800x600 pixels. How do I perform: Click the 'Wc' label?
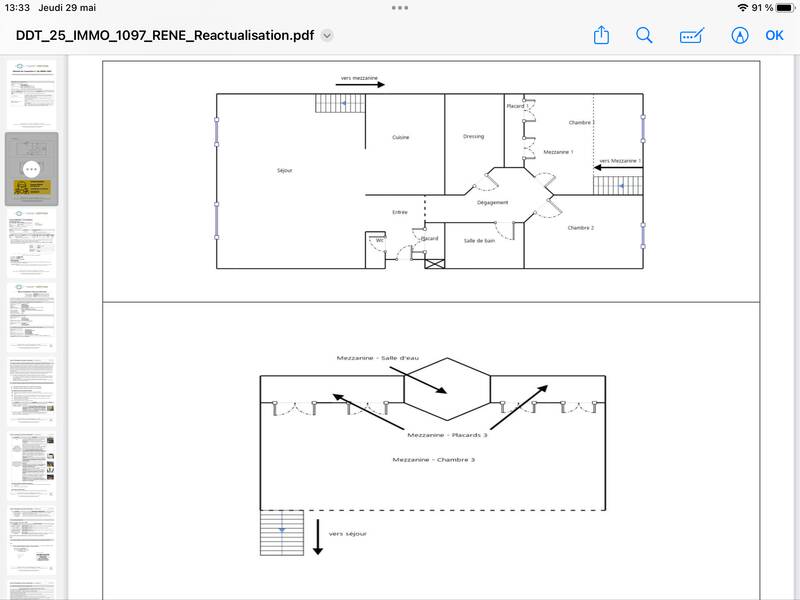pos(380,240)
